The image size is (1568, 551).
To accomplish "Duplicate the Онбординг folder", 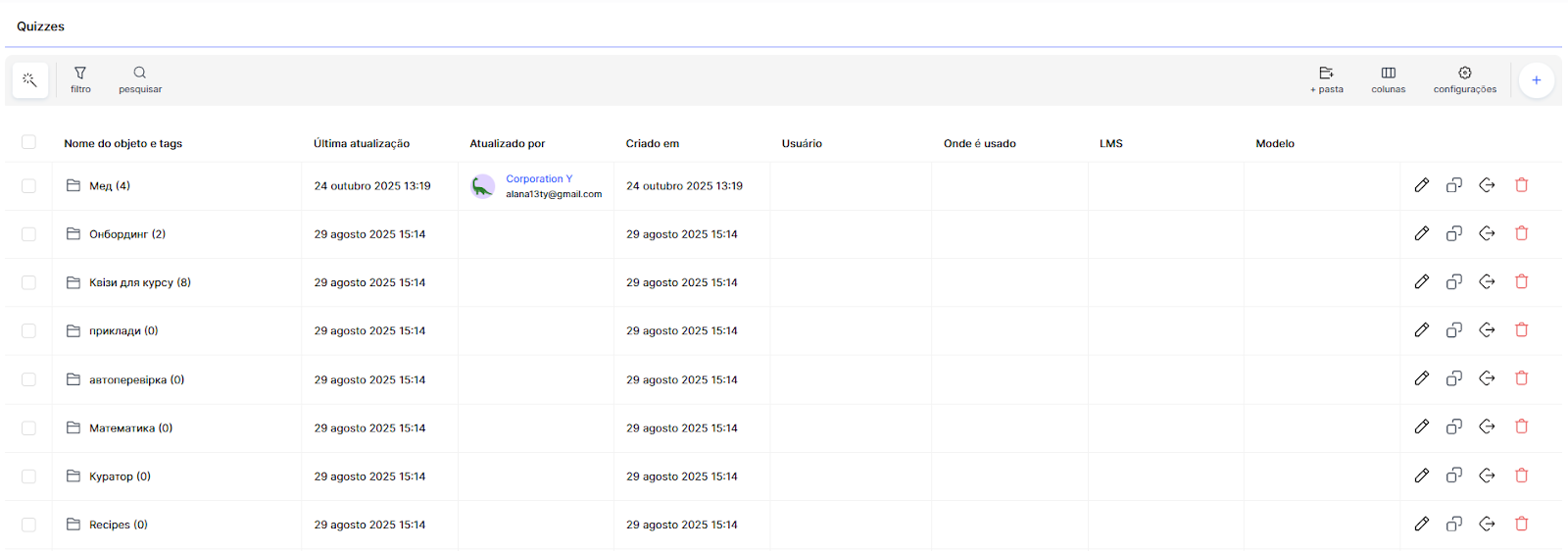I will tap(1454, 233).
